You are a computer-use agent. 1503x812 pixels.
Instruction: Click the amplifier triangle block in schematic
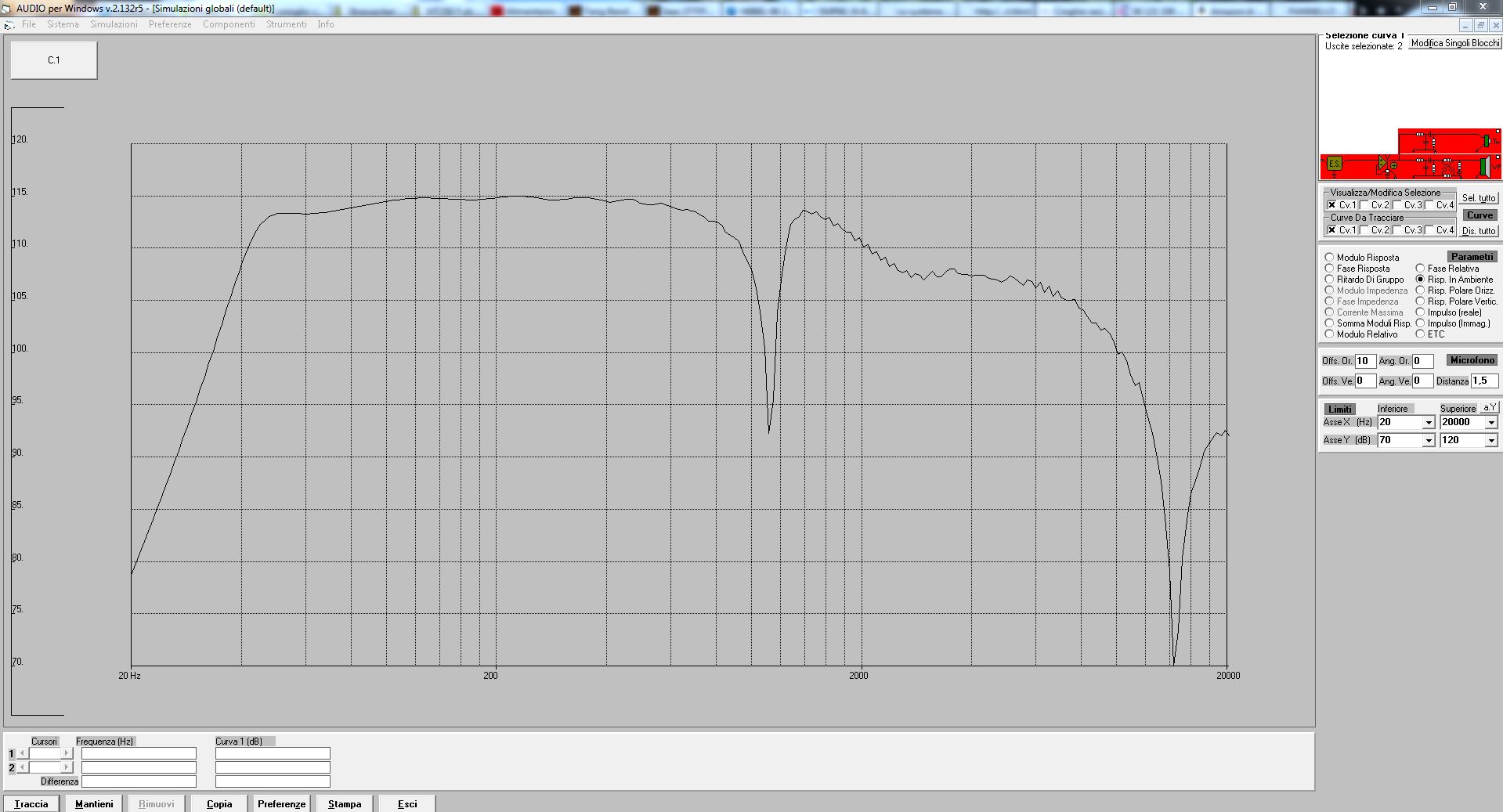1382,162
